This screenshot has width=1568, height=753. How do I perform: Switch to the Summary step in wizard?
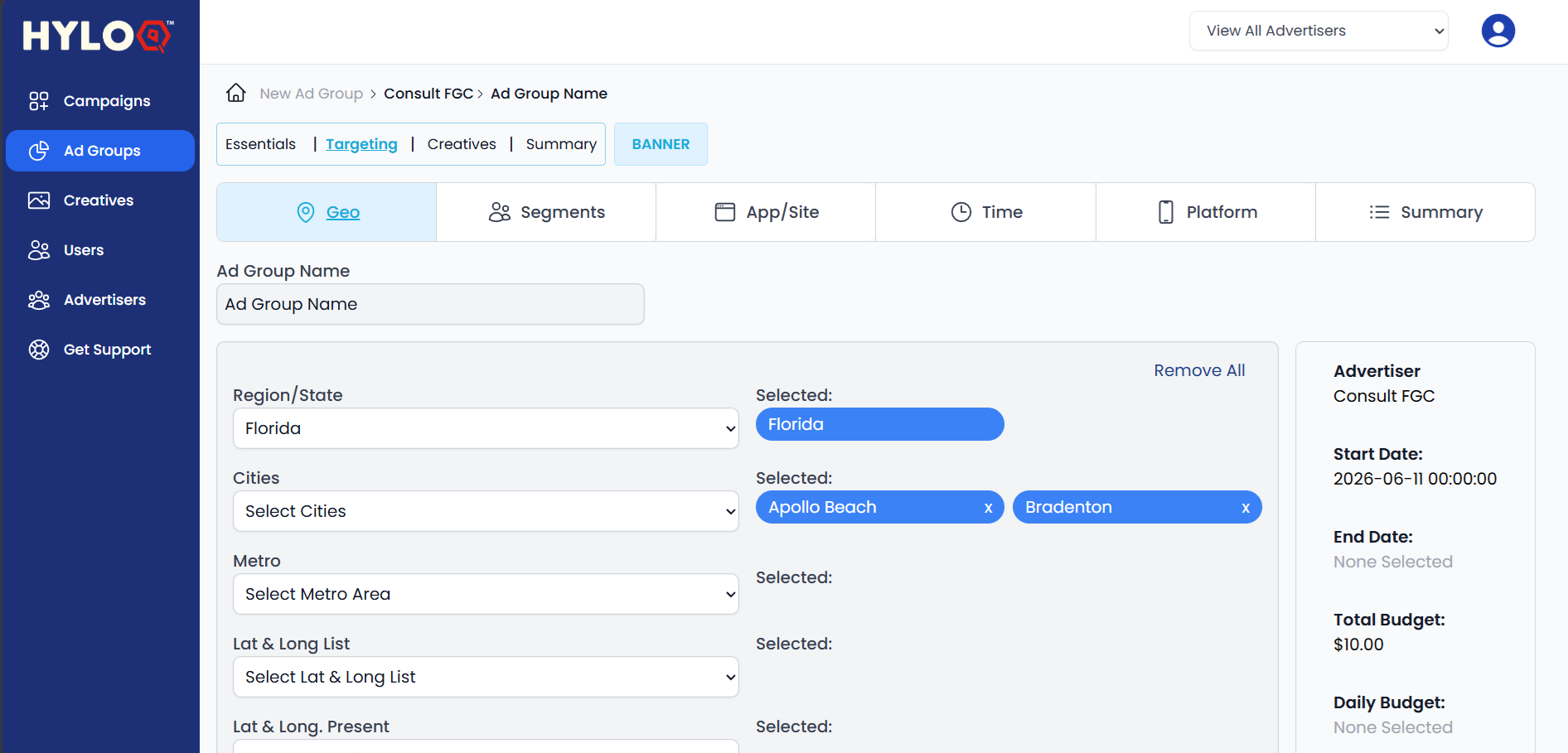561,144
